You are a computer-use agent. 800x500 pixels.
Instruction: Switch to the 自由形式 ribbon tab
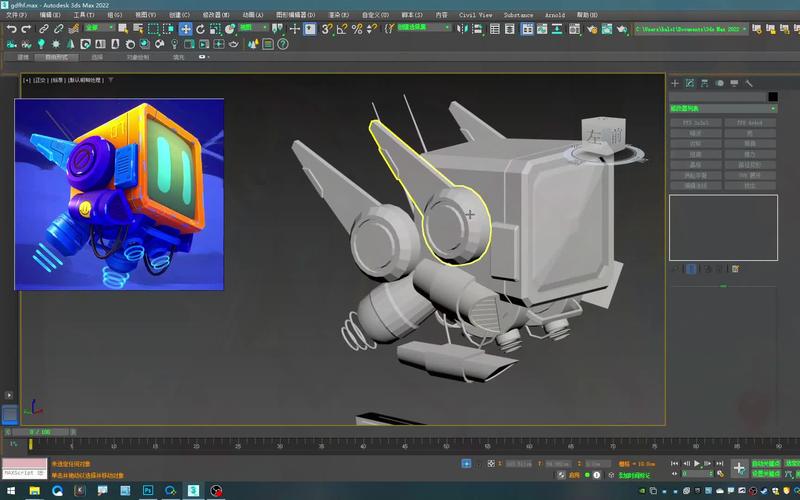pyautogui.click(x=56, y=57)
